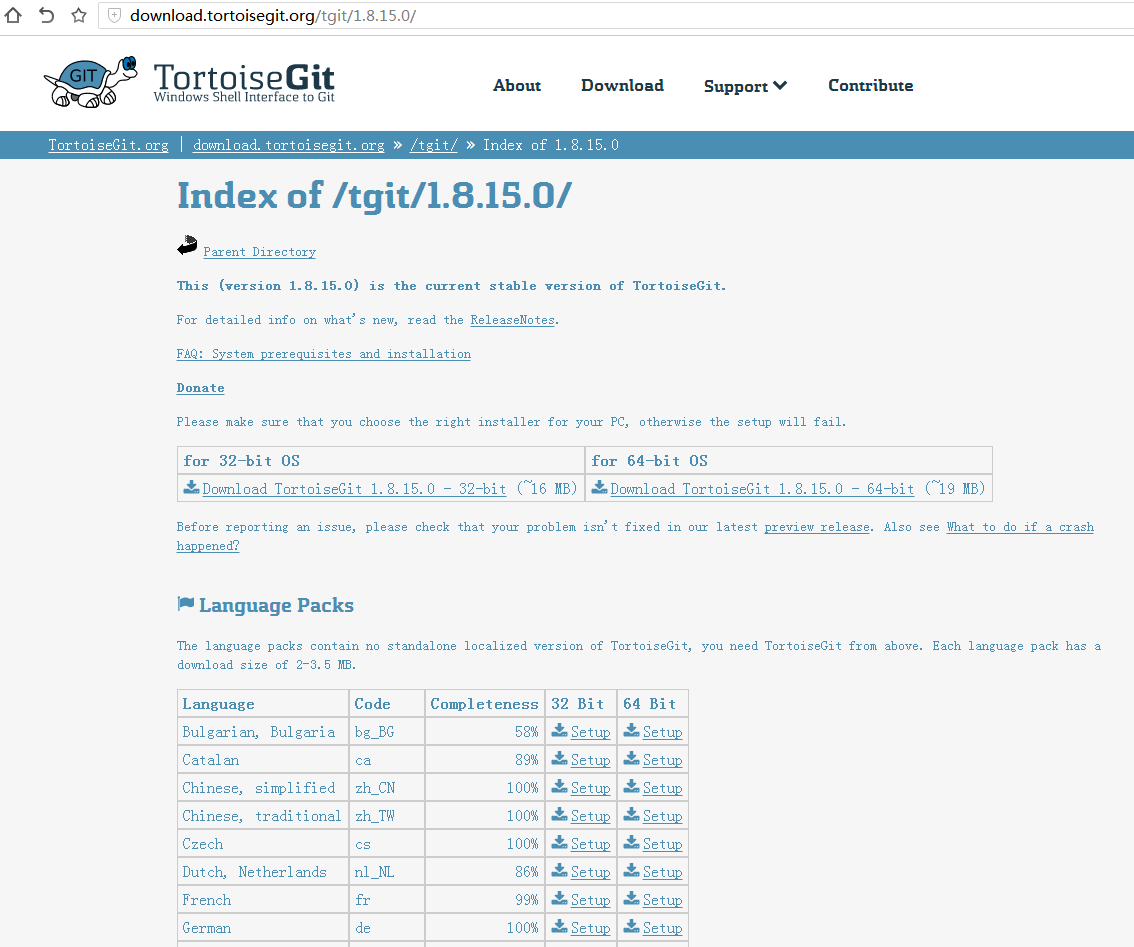The width and height of the screenshot is (1134, 947).
Task: Click Dutch 64 Bit download icon
Action: point(631,870)
